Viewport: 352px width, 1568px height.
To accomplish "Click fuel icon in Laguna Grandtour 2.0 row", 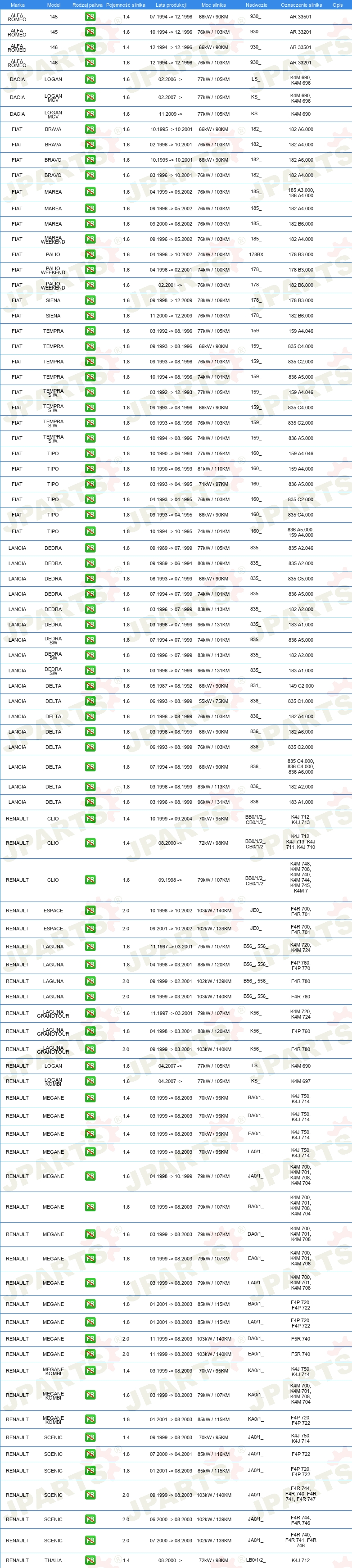I will click(x=90, y=1049).
